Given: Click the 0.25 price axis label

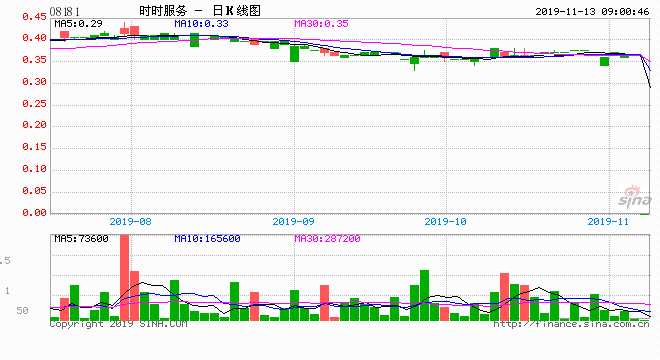Looking at the screenshot, I should 34,104.
